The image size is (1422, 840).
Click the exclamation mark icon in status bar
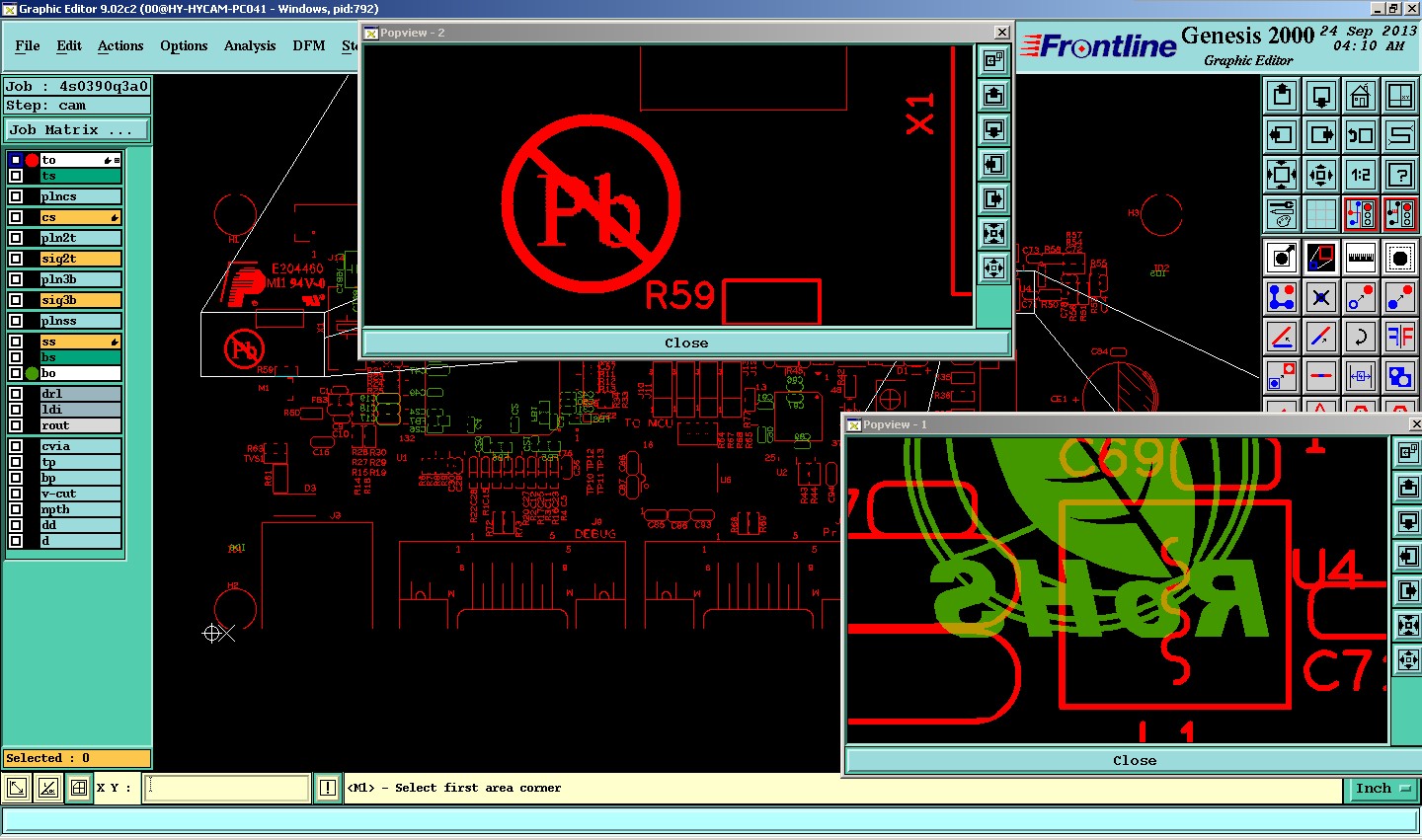pyautogui.click(x=328, y=788)
